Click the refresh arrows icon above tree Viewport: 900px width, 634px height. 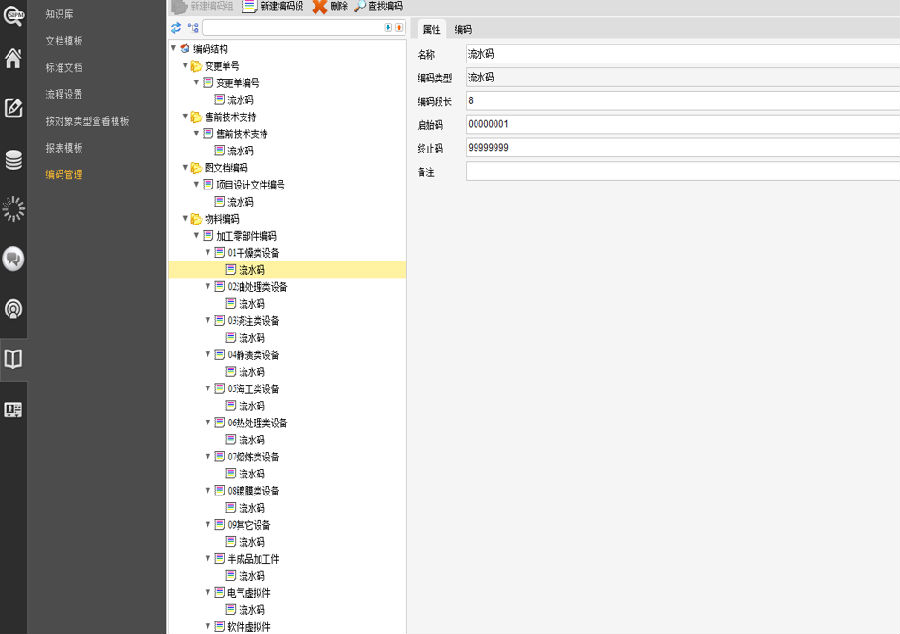click(176, 28)
